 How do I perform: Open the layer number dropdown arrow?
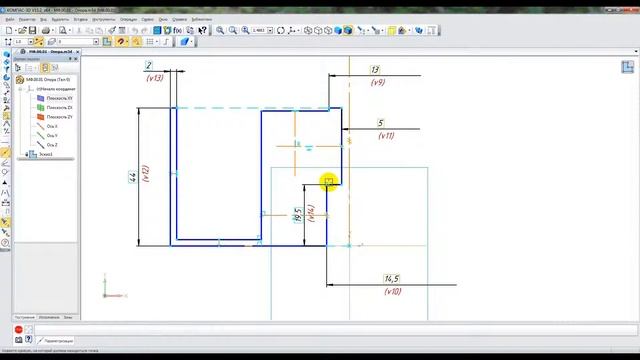point(96,42)
